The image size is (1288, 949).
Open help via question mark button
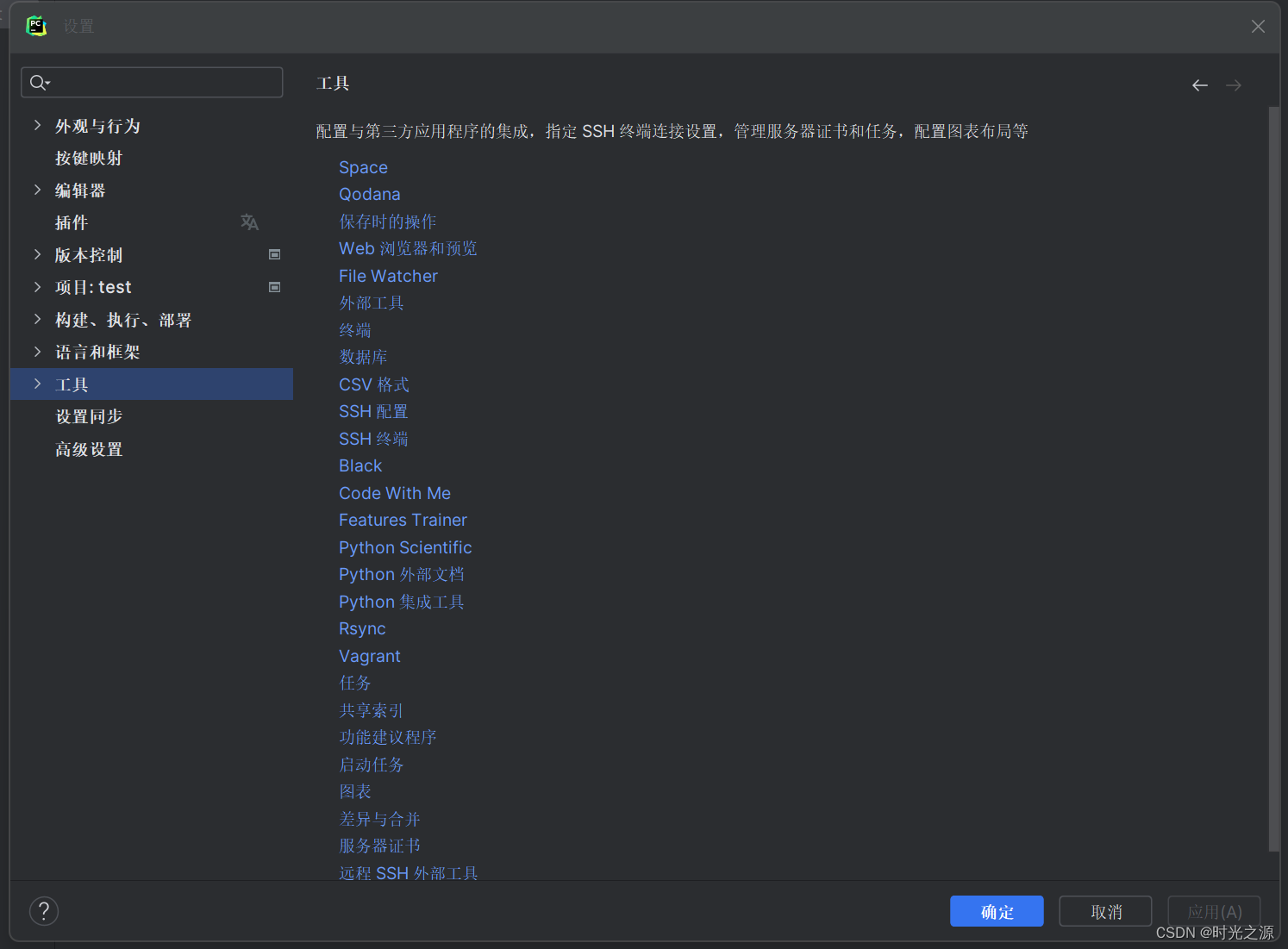(44, 911)
